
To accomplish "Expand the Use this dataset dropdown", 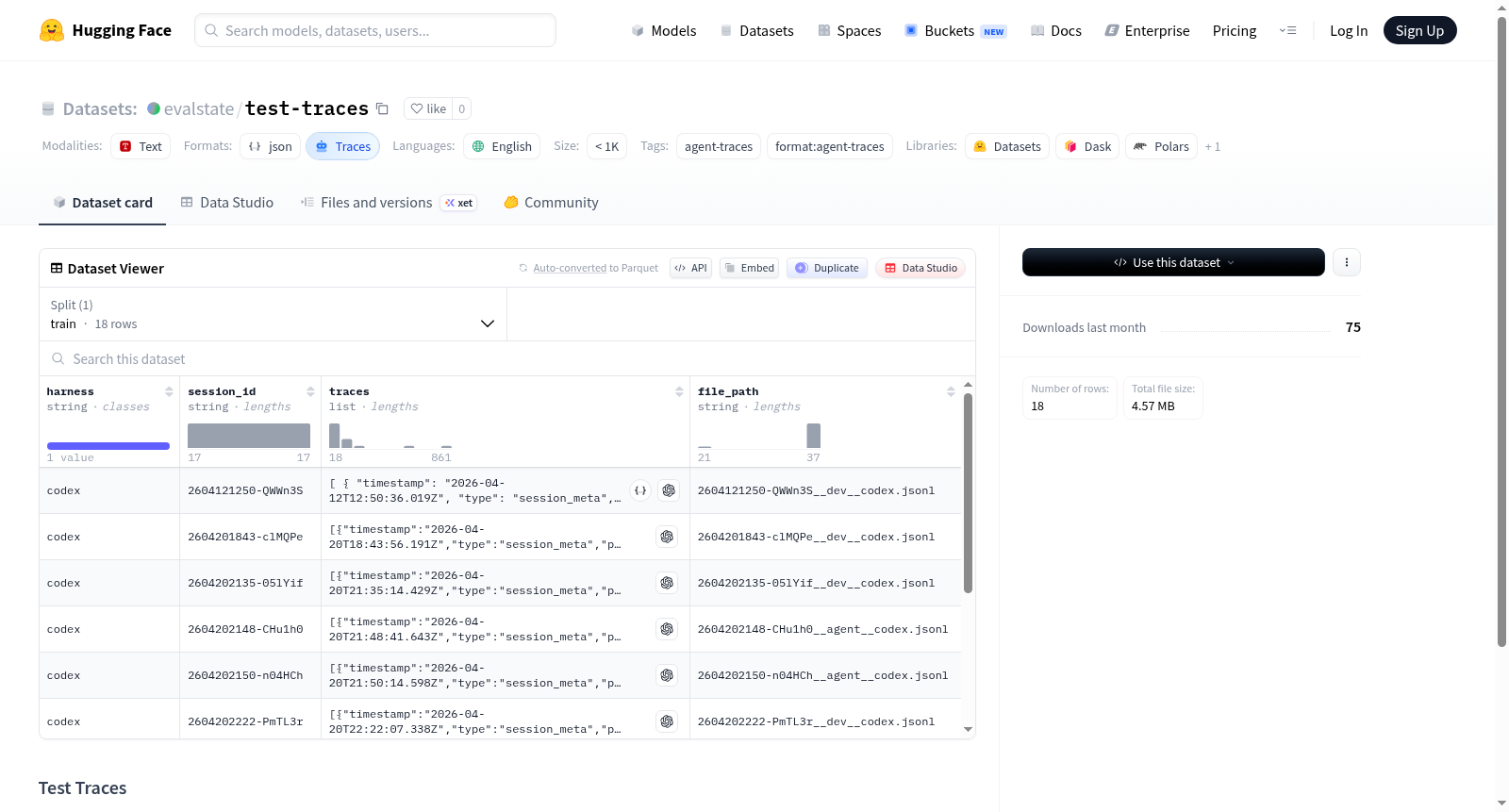I will point(1173,262).
